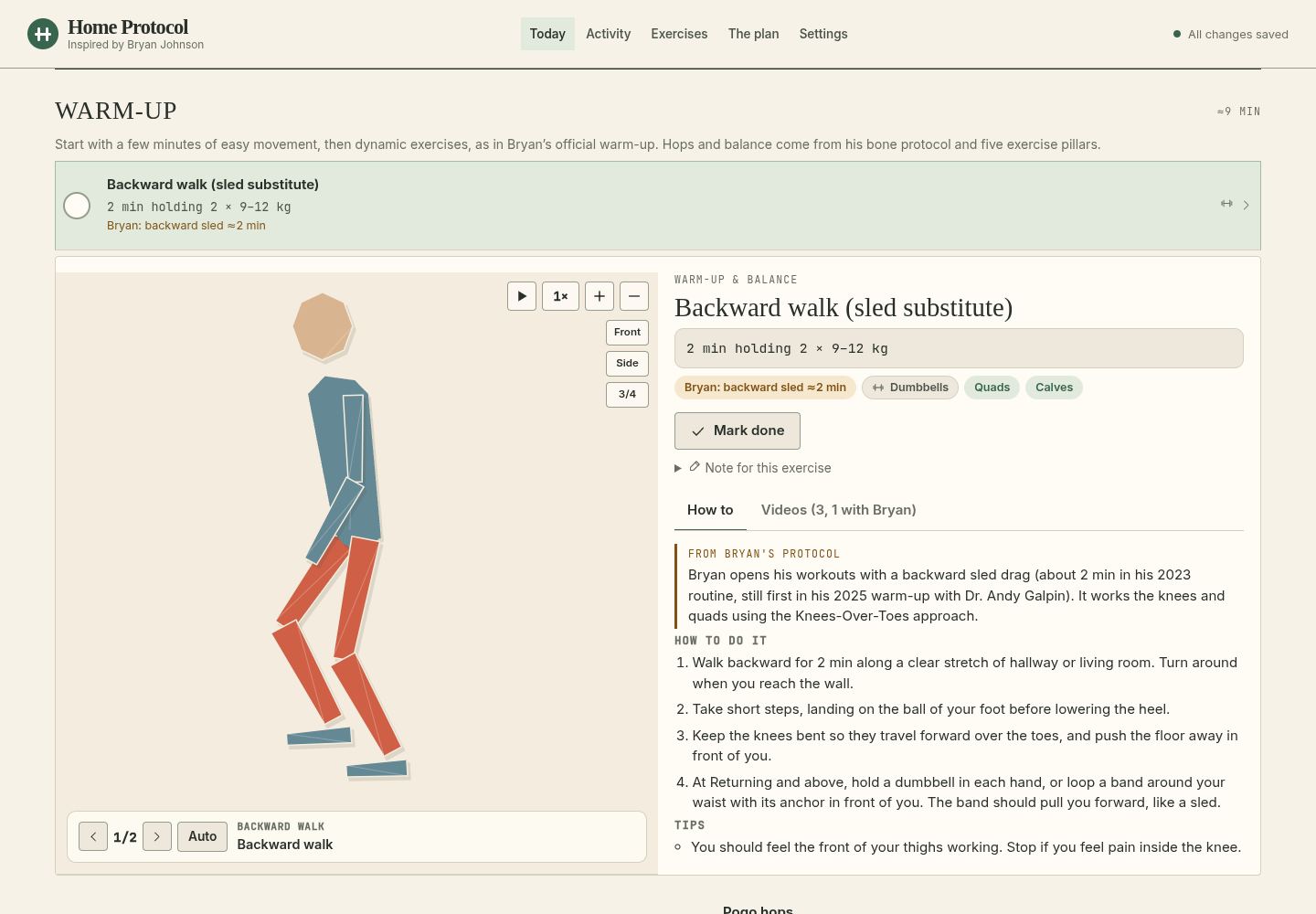Click Bryan: backward sled ≈2 min tag
Viewport: 1316px width, 914px height.
pyautogui.click(x=765, y=388)
